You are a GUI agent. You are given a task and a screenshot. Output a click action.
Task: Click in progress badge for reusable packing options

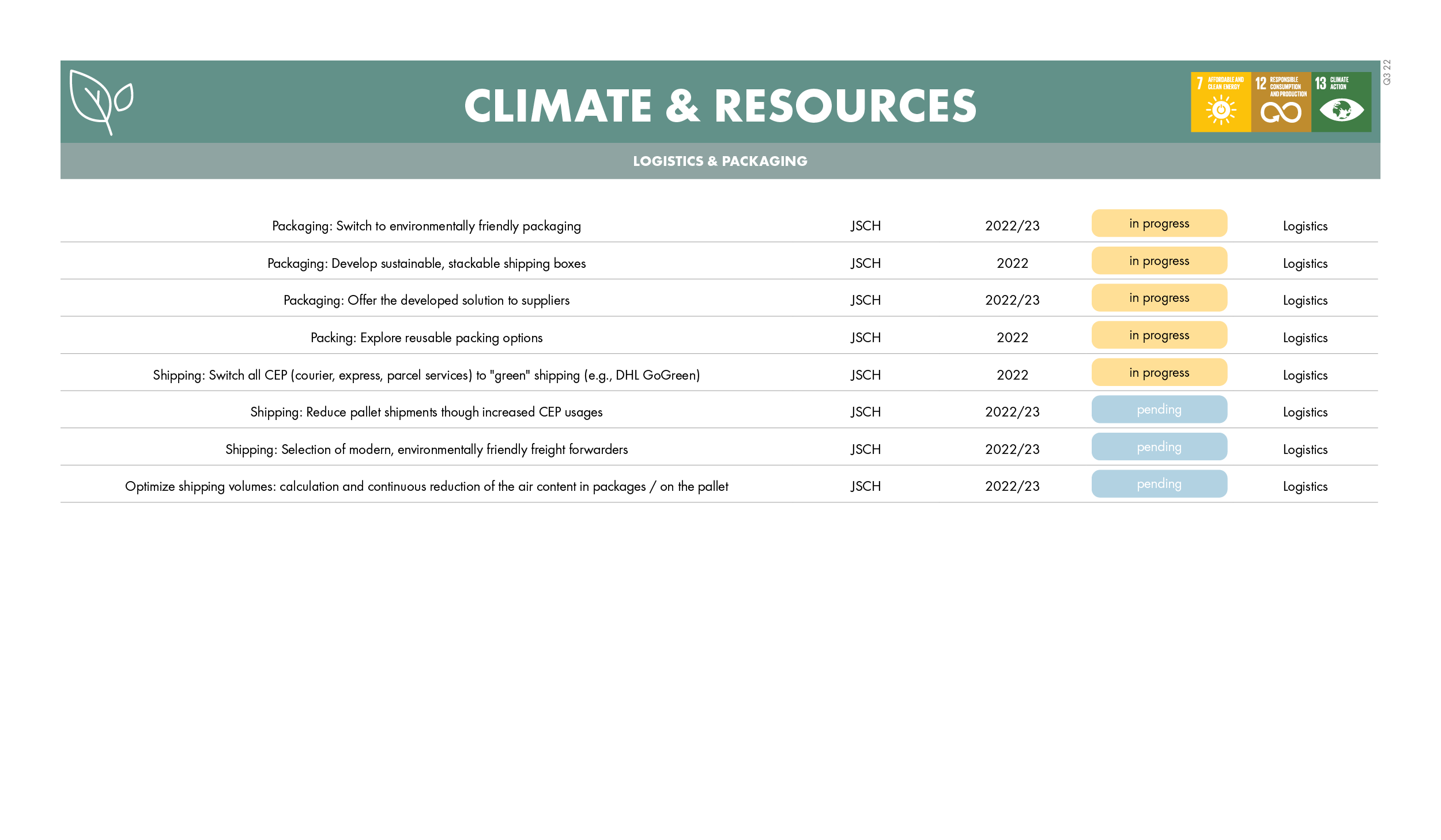coord(1159,335)
